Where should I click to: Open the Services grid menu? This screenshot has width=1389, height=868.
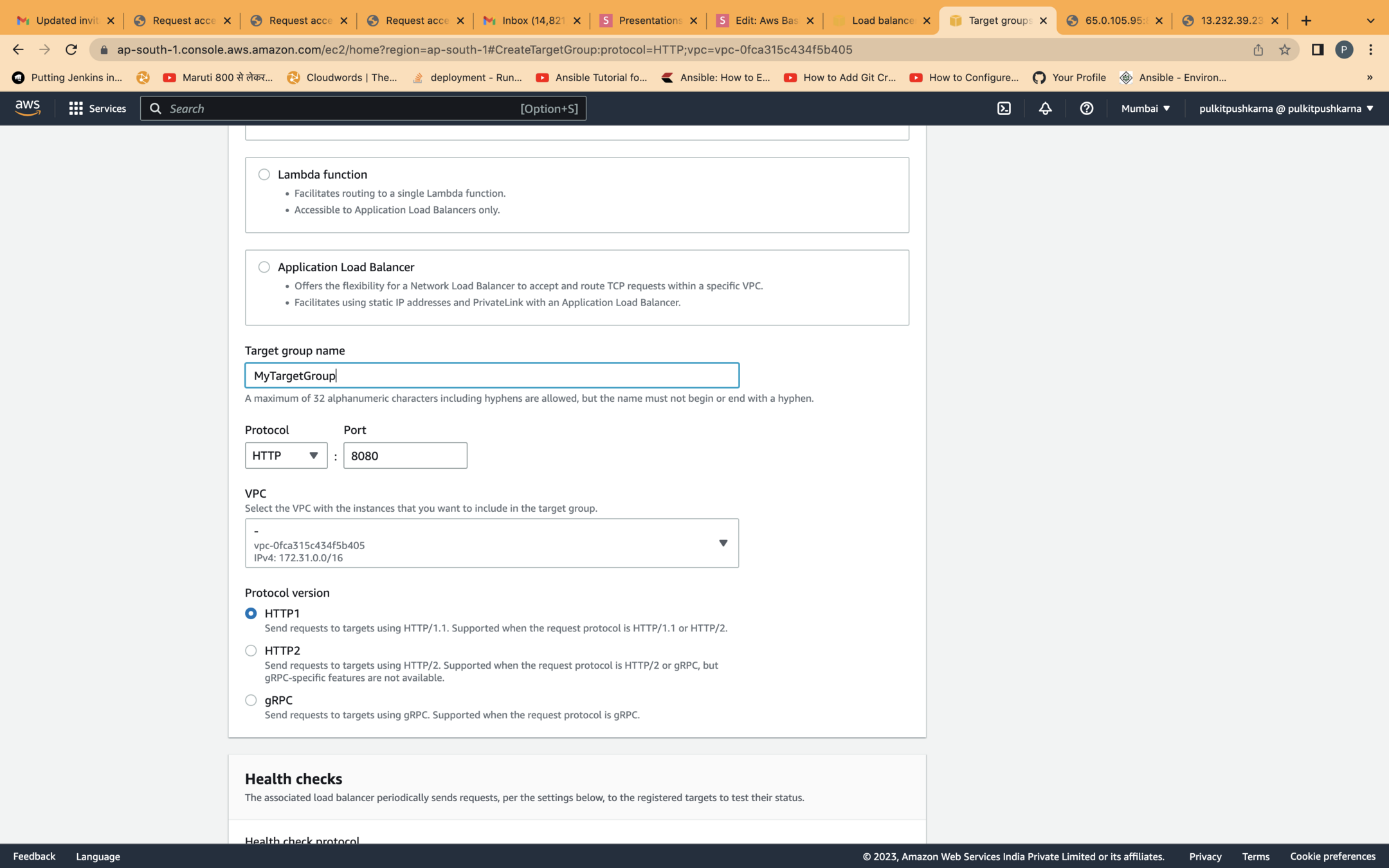pyautogui.click(x=97, y=109)
